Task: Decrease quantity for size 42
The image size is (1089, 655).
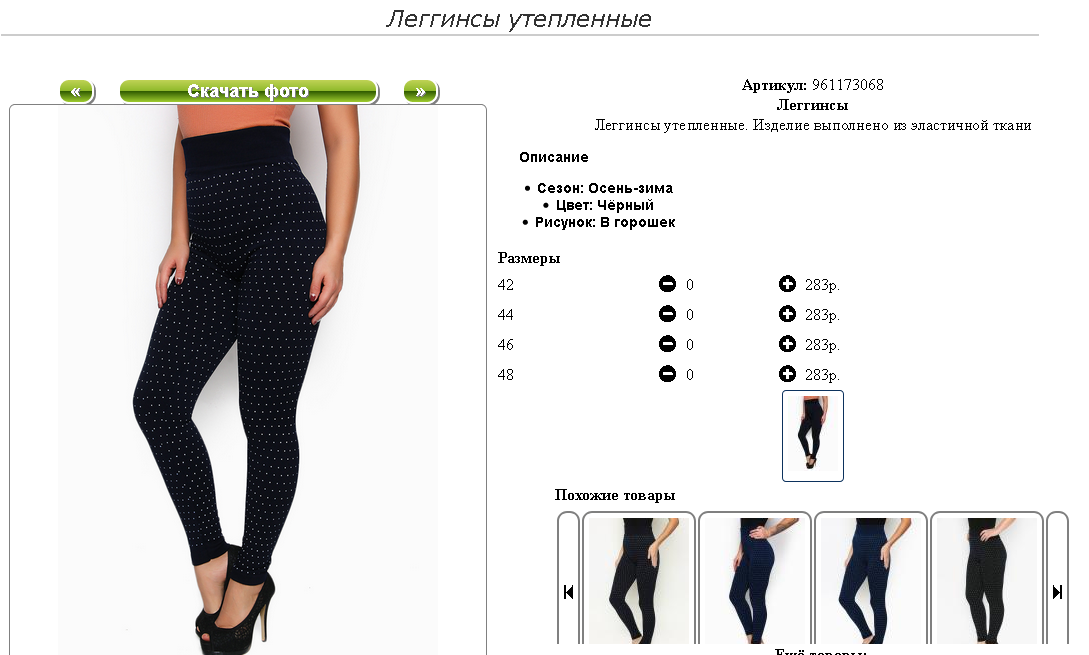Action: (x=667, y=284)
